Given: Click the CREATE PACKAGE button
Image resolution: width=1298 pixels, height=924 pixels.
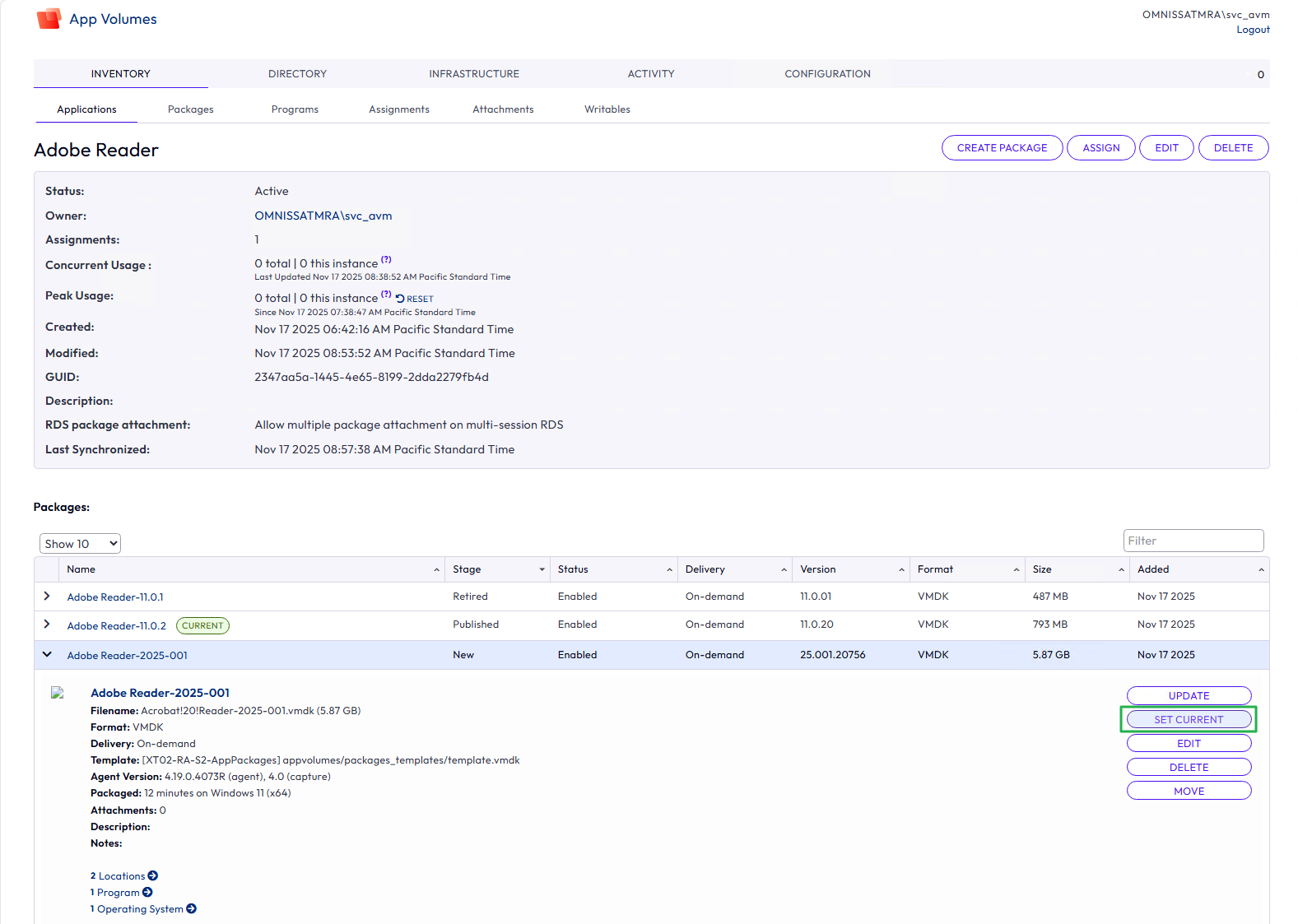Looking at the screenshot, I should click(1002, 147).
